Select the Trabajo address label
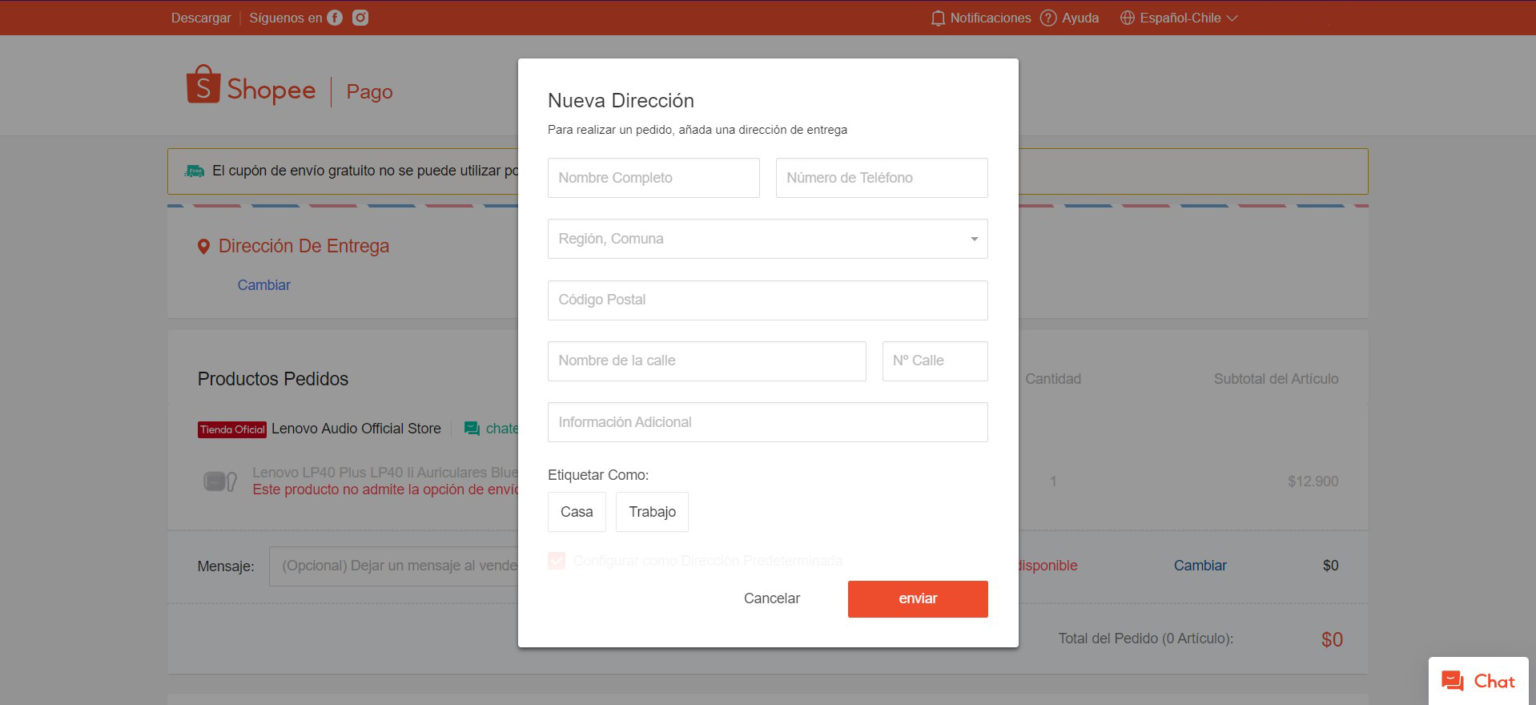1536x705 pixels. [x=652, y=511]
